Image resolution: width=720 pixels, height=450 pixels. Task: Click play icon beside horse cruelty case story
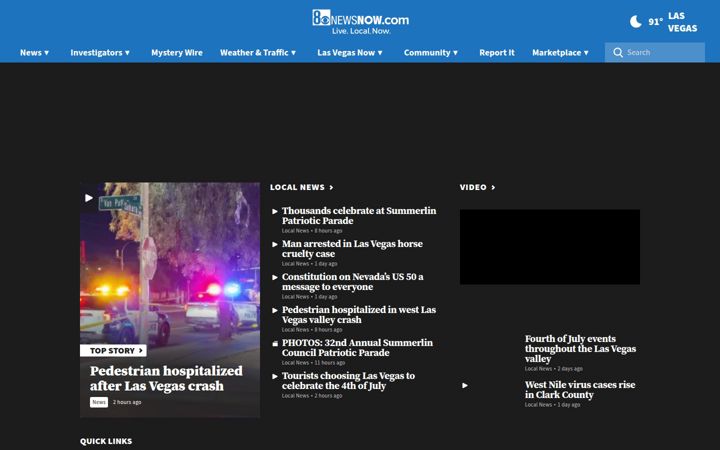pyautogui.click(x=275, y=244)
